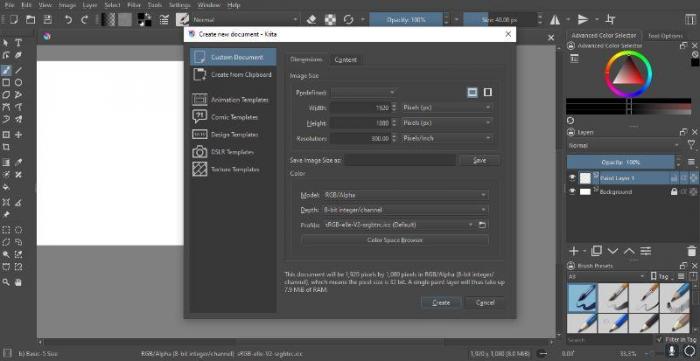Delete layer with trash icon

[692, 251]
